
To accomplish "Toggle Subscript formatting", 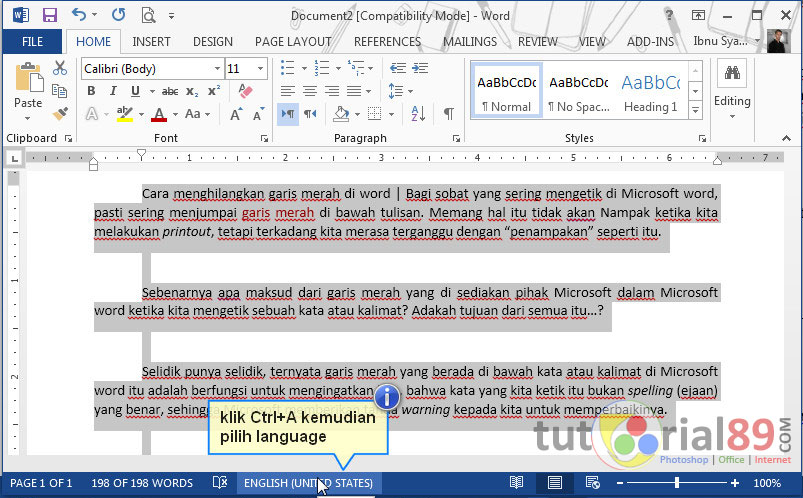I will point(192,91).
